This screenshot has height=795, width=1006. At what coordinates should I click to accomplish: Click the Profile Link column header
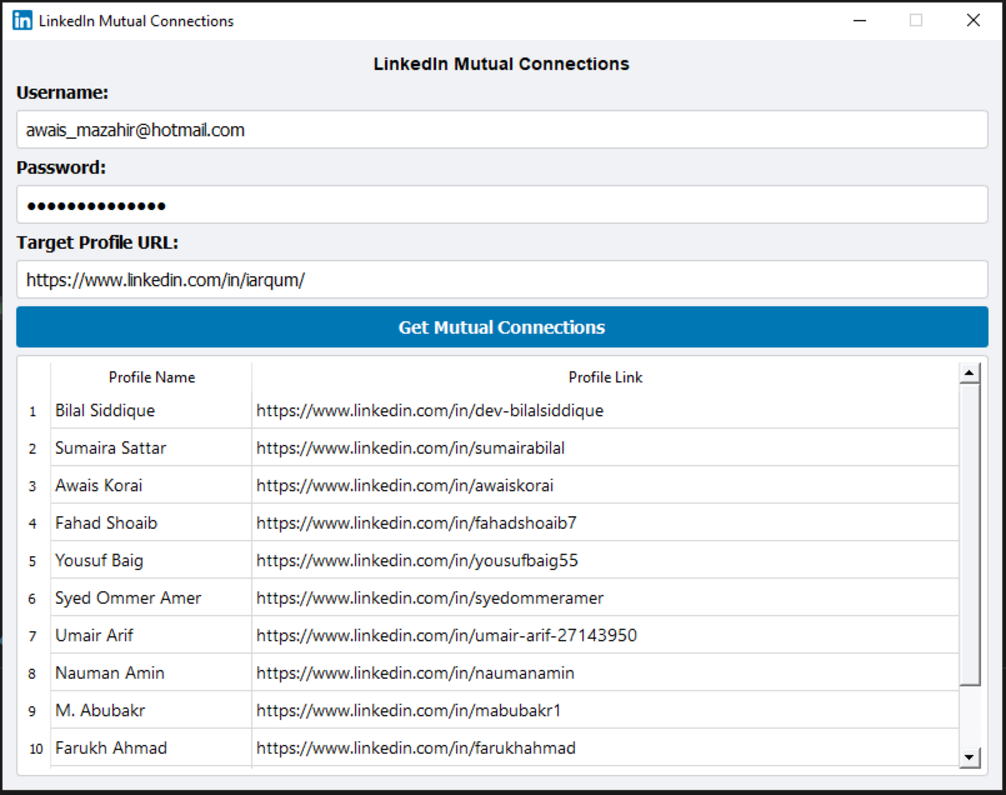pos(605,377)
